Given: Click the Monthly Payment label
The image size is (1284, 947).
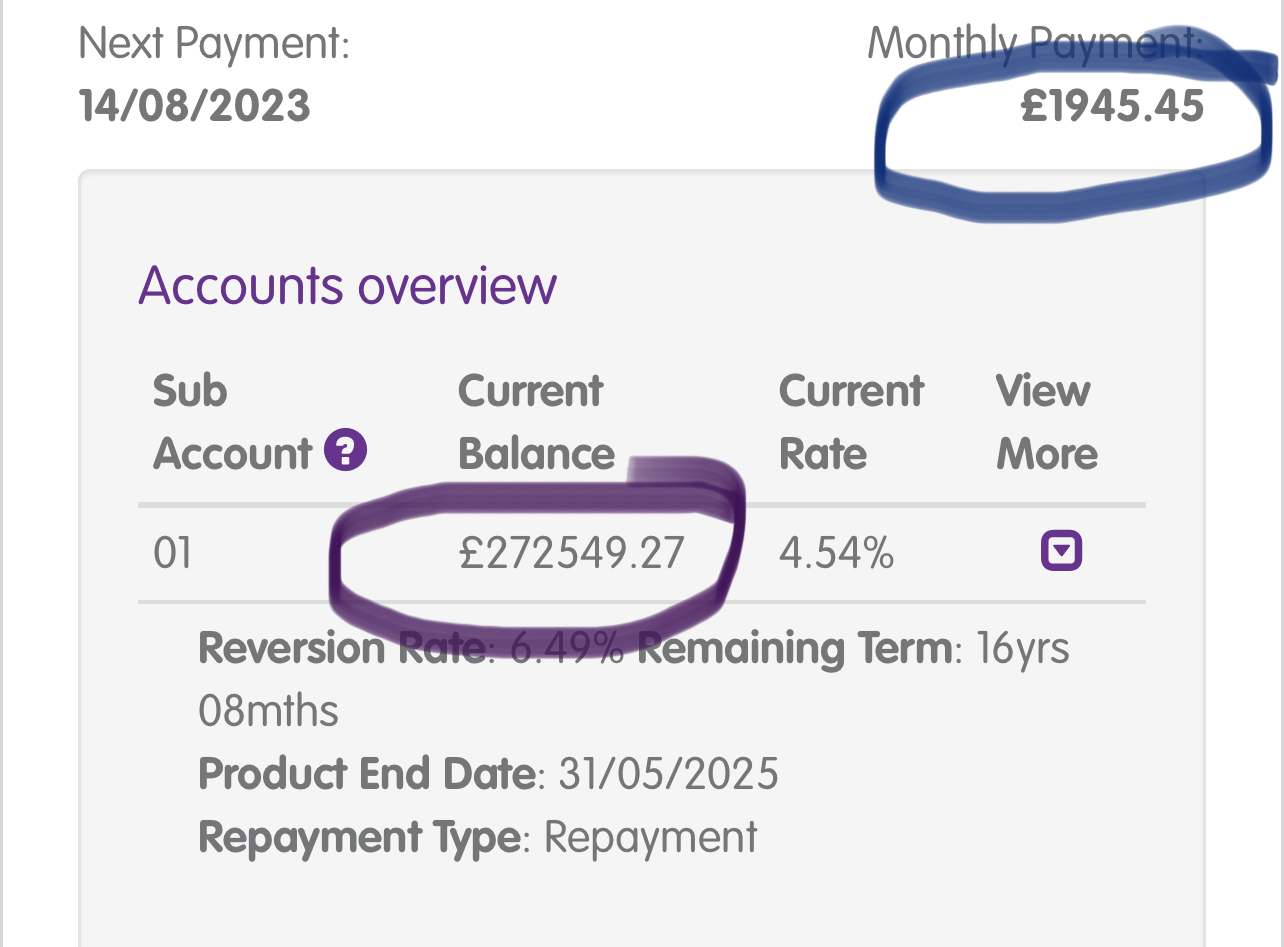Looking at the screenshot, I should [x=1036, y=45].
